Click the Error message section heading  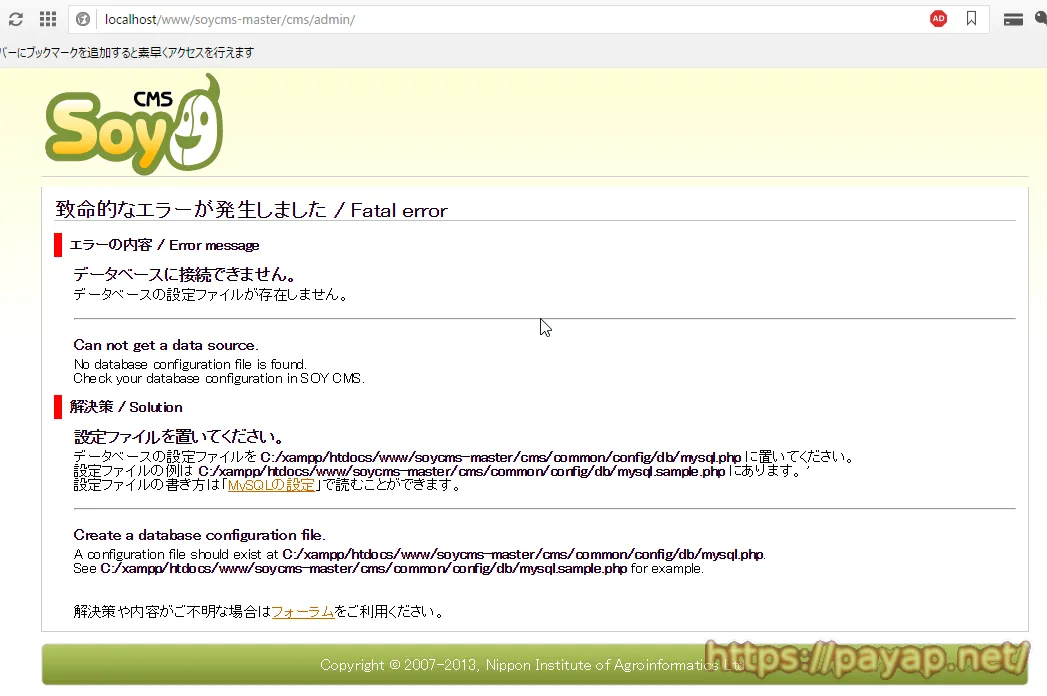click(x=164, y=245)
